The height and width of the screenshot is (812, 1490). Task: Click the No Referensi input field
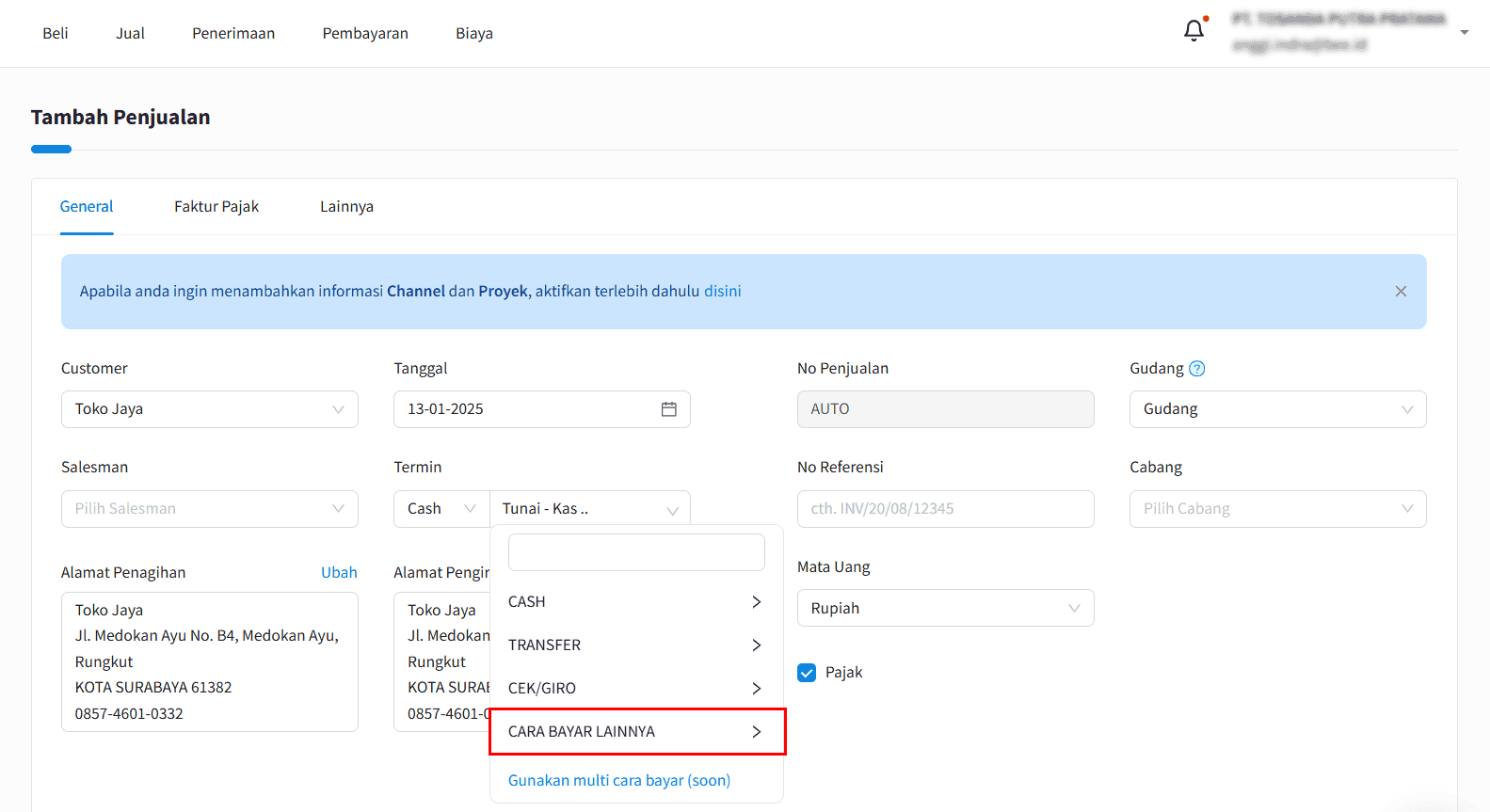[x=945, y=509]
